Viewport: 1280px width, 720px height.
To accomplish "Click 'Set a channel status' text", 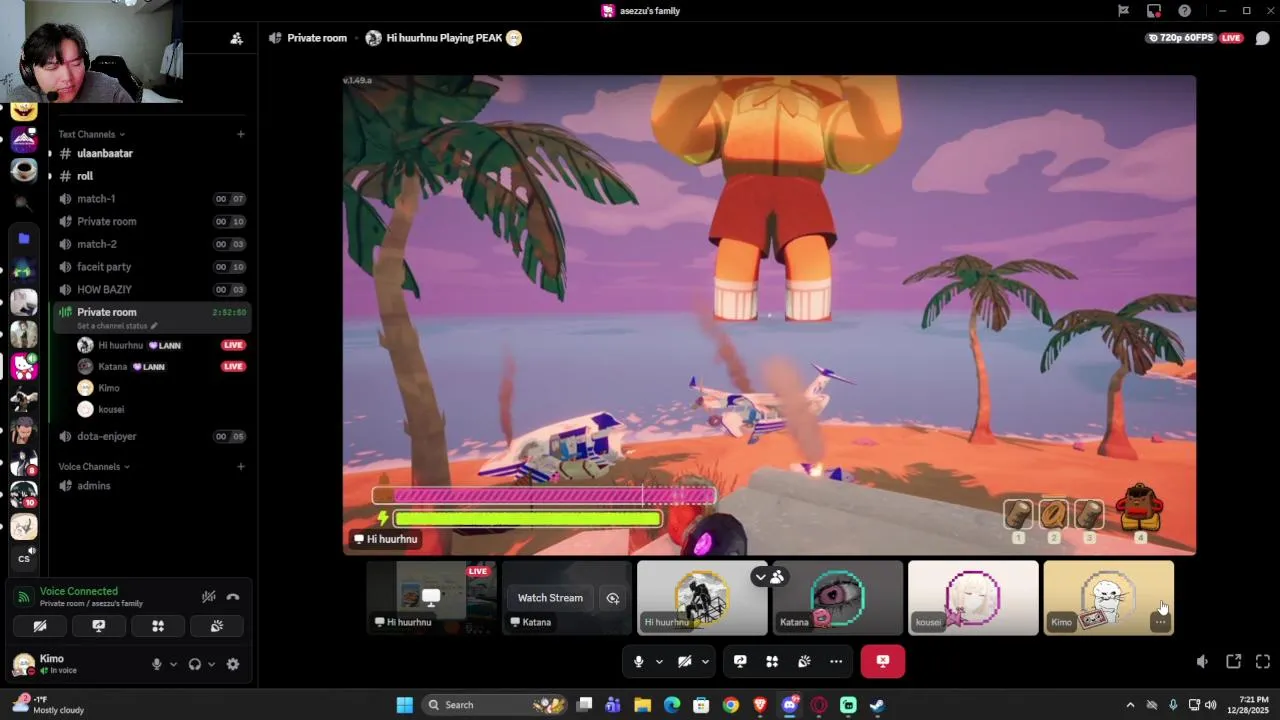I will tap(112, 326).
